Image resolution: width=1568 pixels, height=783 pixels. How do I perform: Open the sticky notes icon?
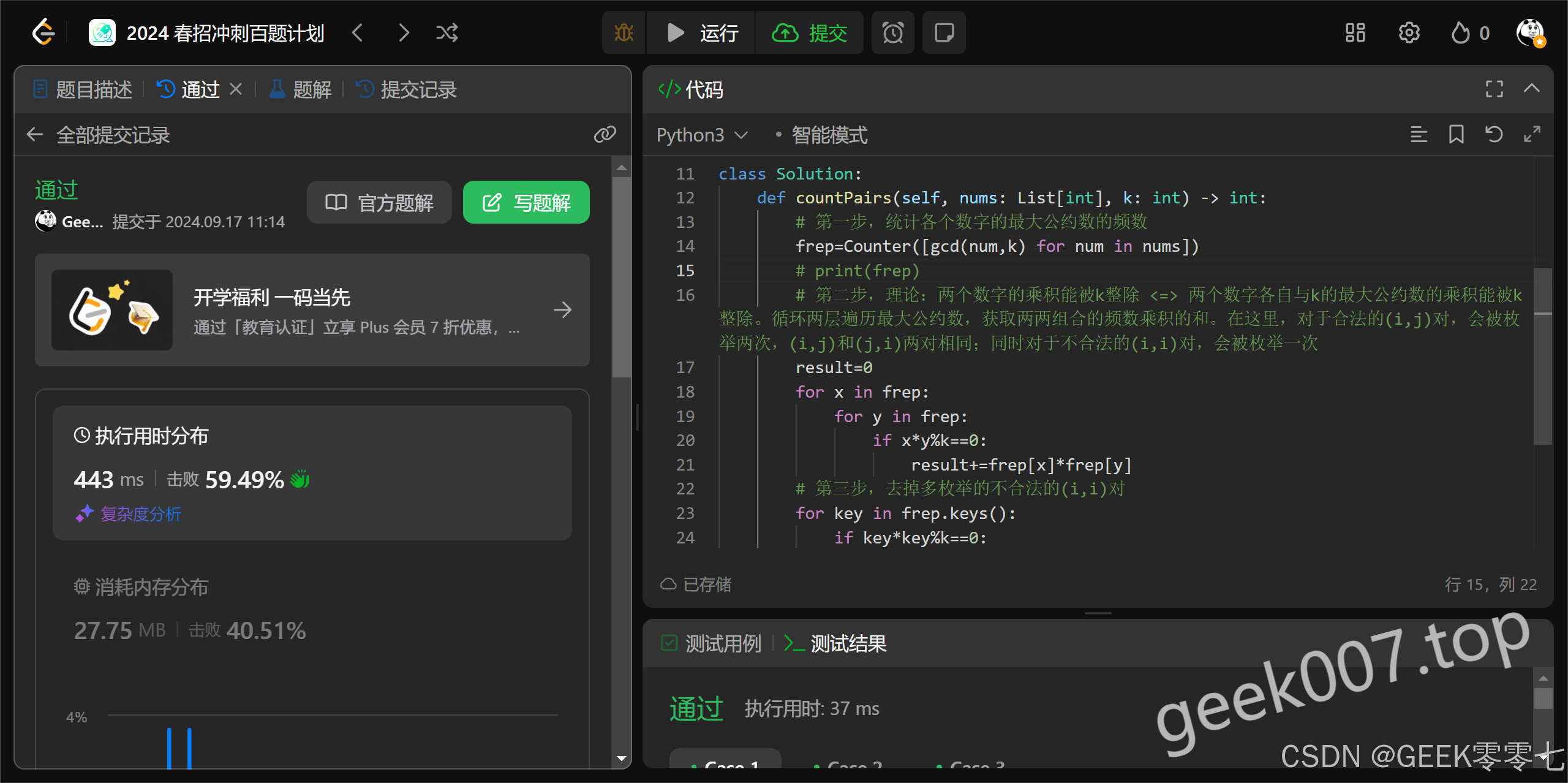[944, 32]
